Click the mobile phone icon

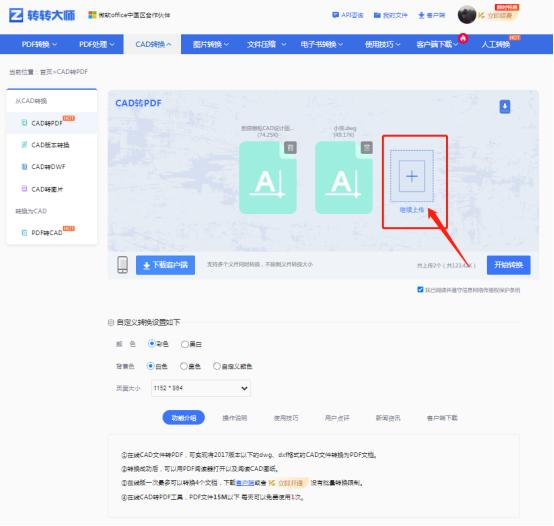(x=123, y=265)
